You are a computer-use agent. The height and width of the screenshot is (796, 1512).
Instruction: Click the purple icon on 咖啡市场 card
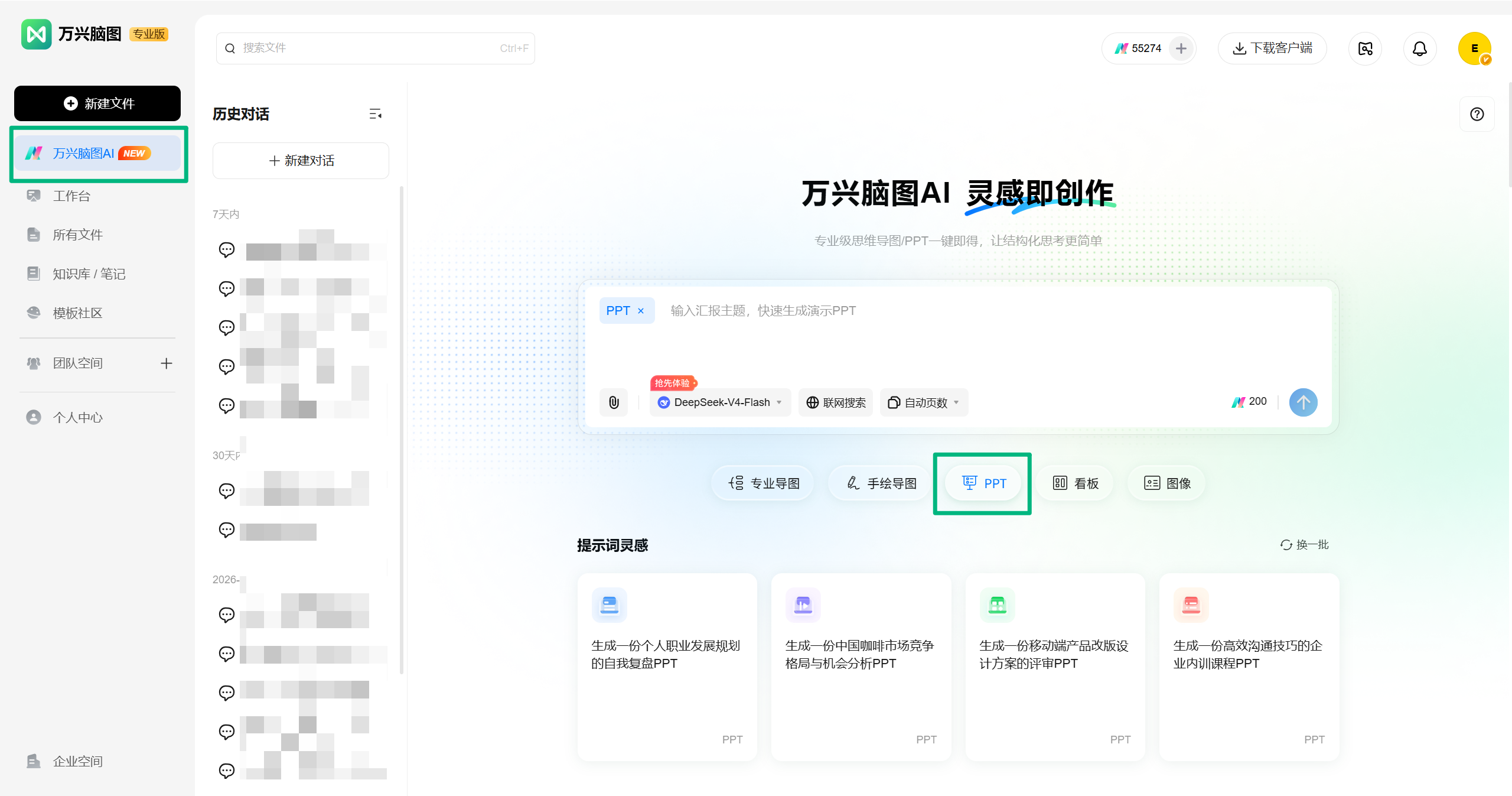(x=803, y=605)
